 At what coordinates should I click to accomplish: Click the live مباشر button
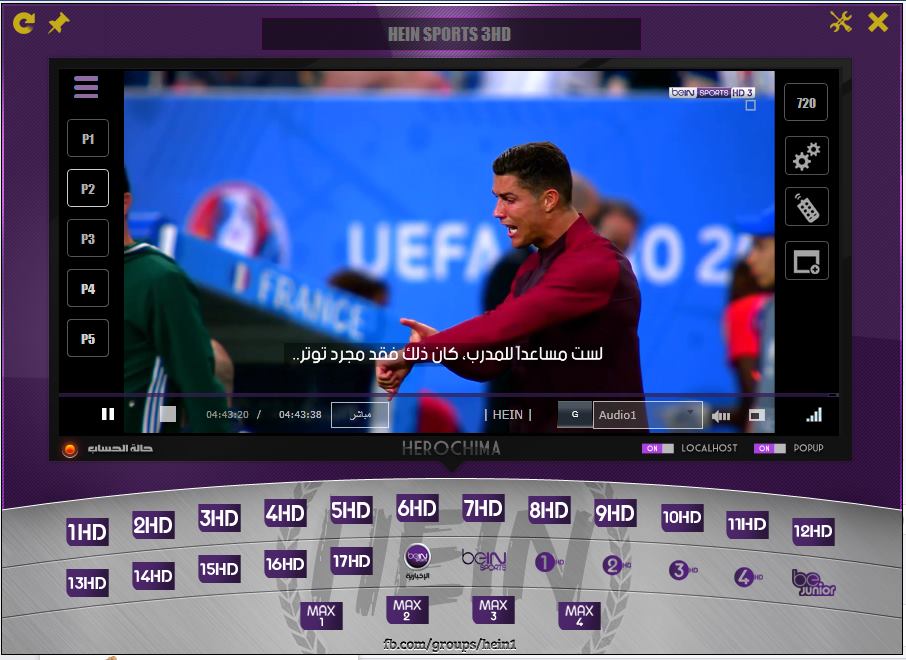pos(359,415)
